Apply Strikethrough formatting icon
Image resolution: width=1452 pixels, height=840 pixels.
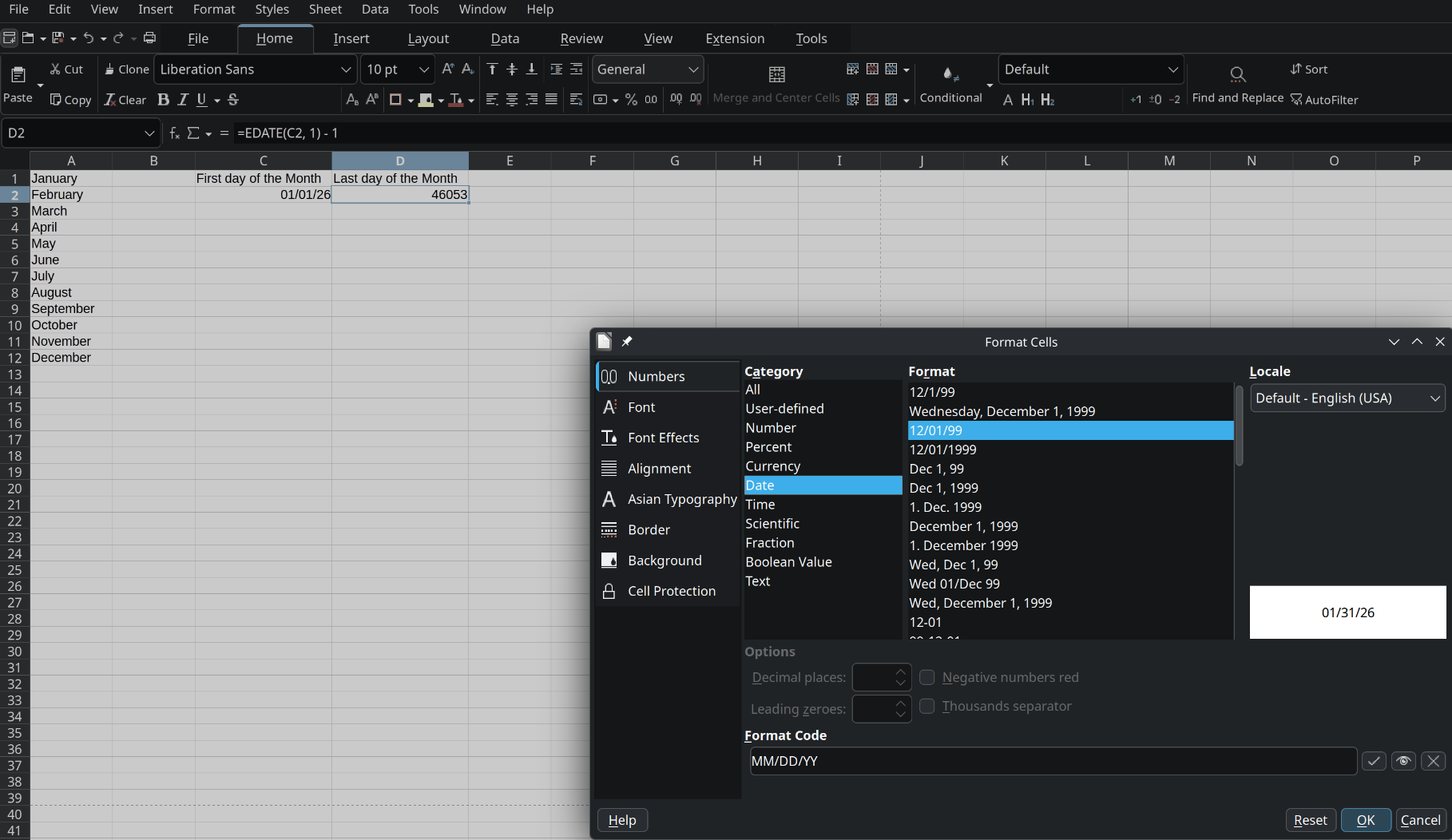click(x=233, y=100)
